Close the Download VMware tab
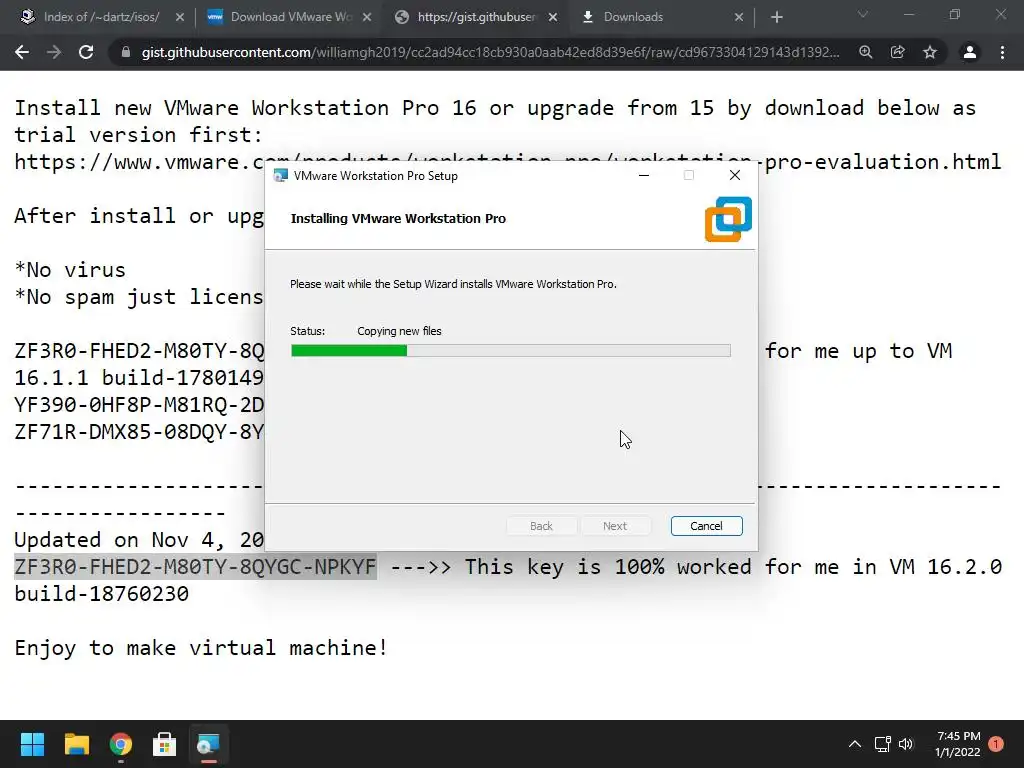The image size is (1024, 768). tap(367, 18)
